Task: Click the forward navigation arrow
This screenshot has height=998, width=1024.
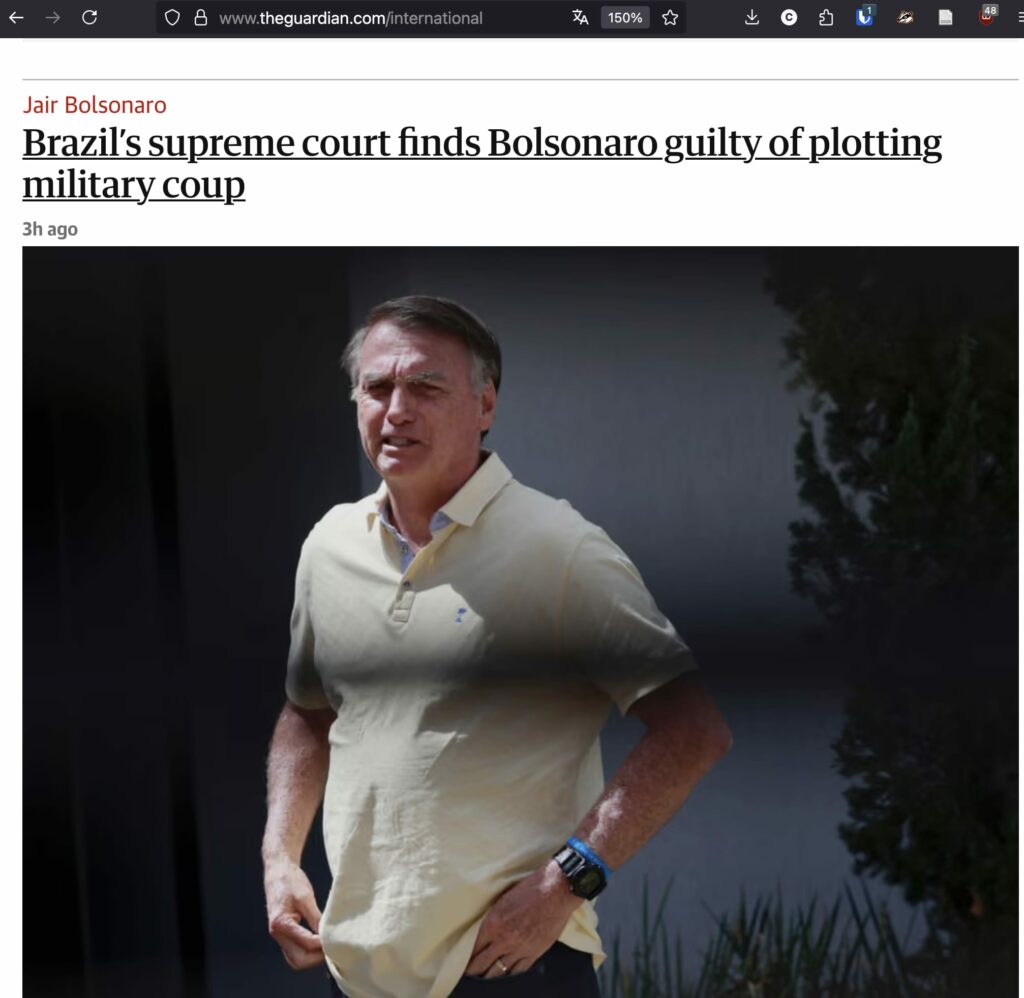Action: pos(53,18)
